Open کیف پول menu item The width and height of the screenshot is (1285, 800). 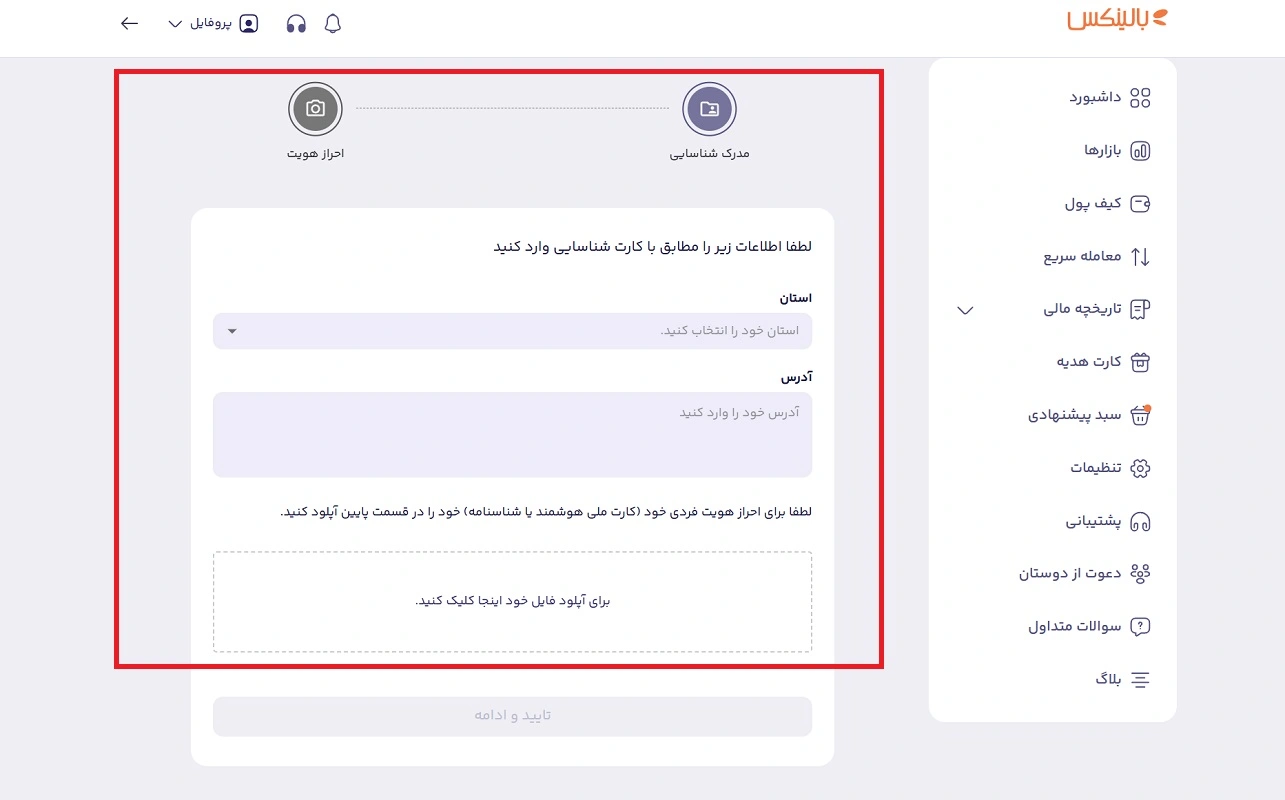[x=1093, y=204]
